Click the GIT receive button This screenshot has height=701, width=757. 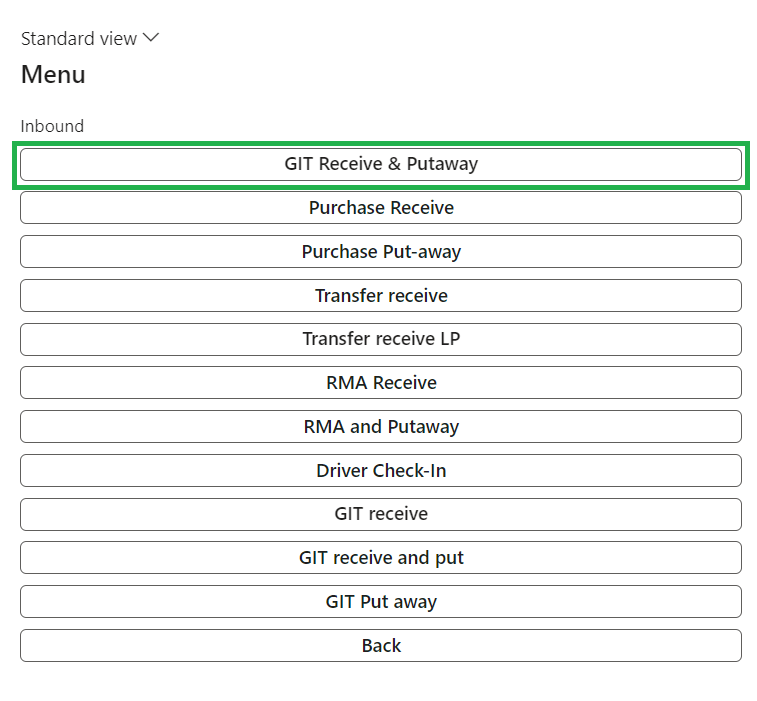[380, 514]
